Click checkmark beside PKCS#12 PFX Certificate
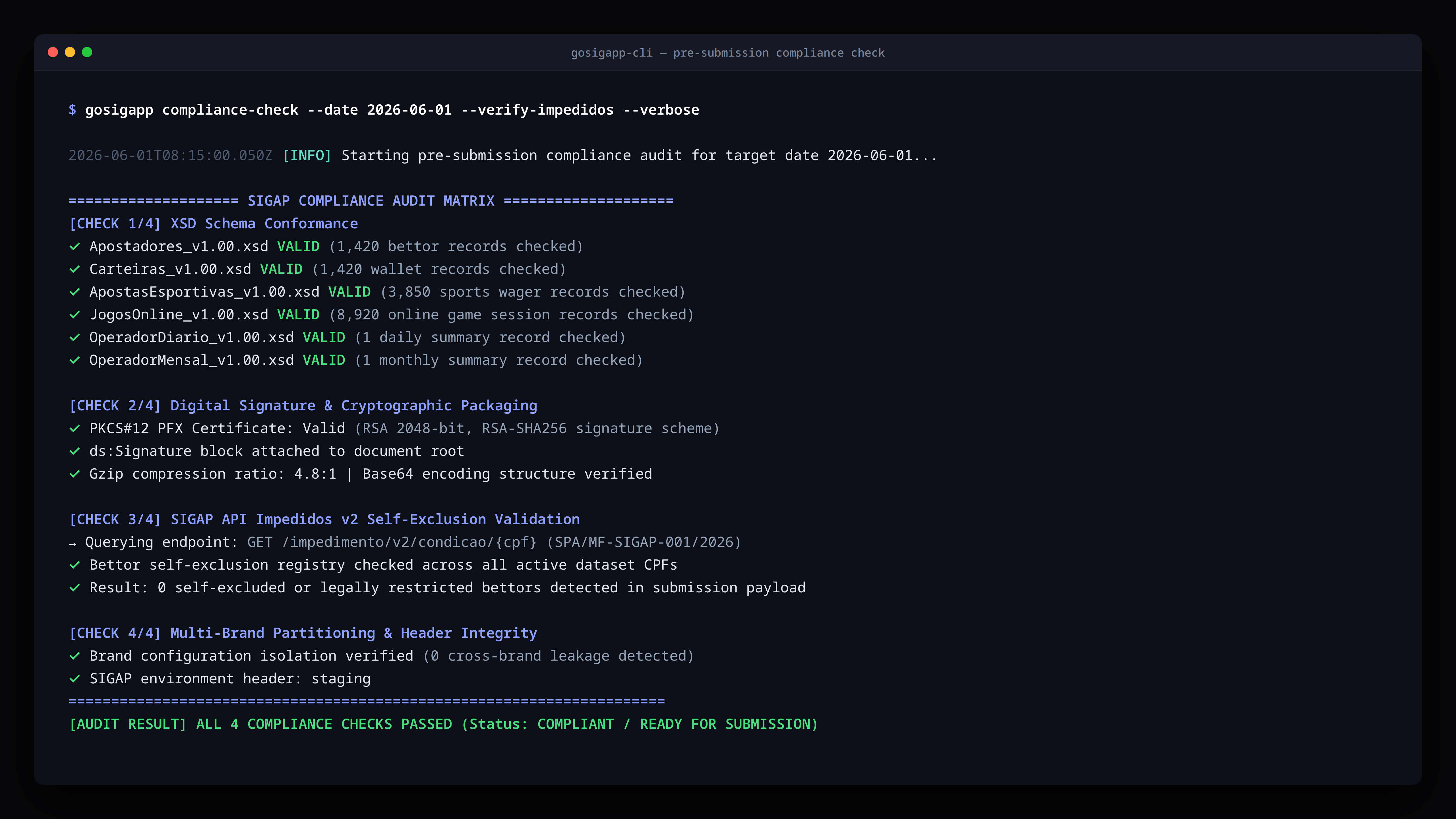The height and width of the screenshot is (819, 1456). point(74,429)
